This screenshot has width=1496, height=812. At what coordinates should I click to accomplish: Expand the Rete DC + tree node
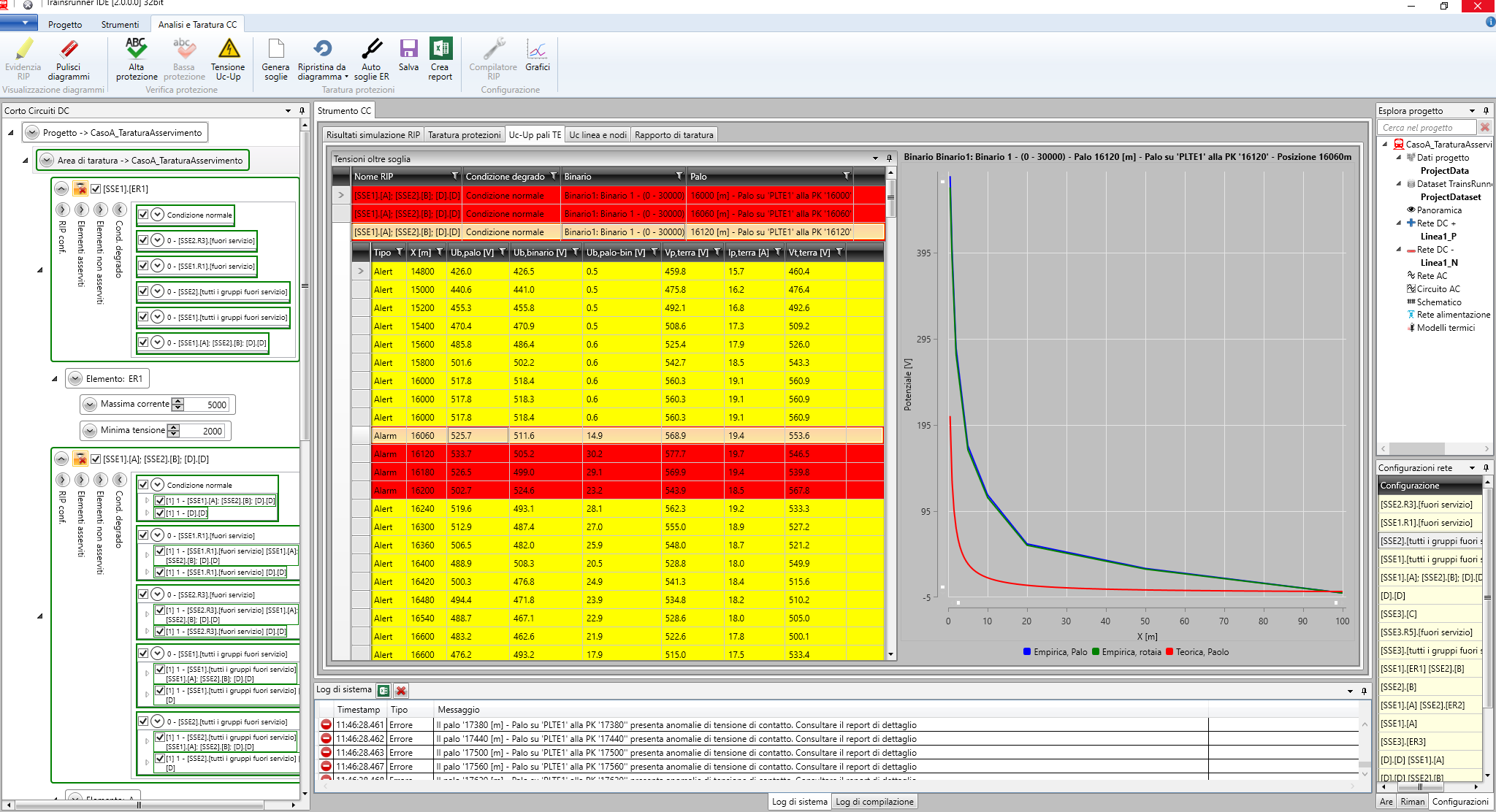[1399, 223]
